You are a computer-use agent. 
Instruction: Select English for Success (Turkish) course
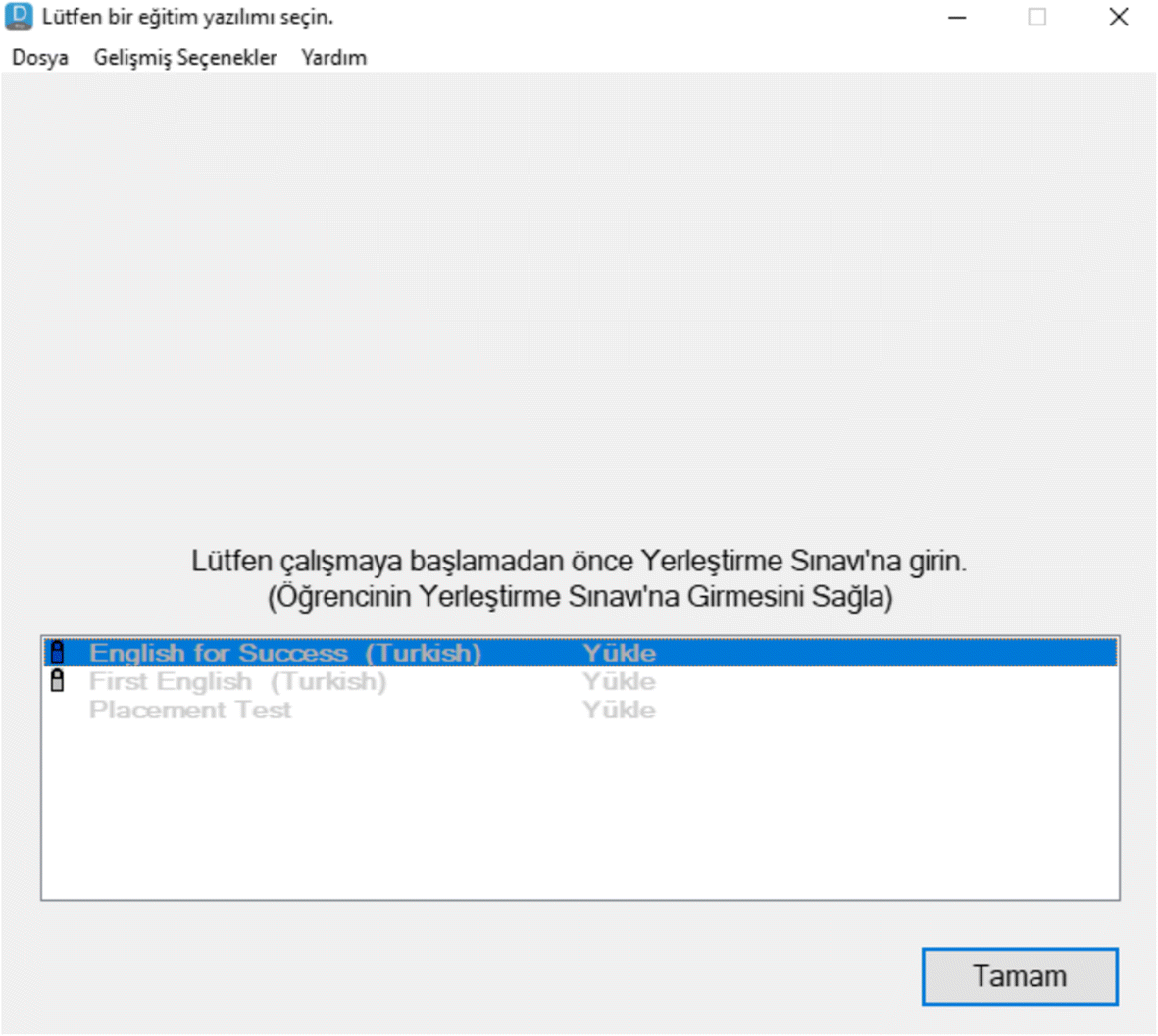coord(580,653)
